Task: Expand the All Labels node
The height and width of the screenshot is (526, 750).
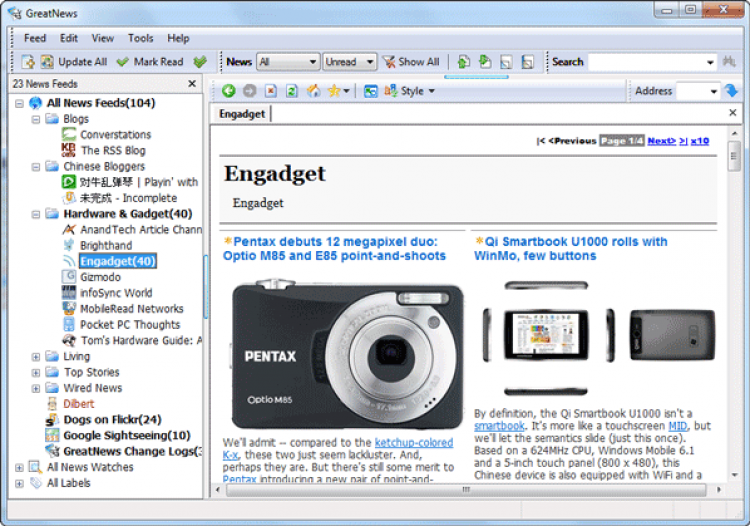Action: point(19,483)
